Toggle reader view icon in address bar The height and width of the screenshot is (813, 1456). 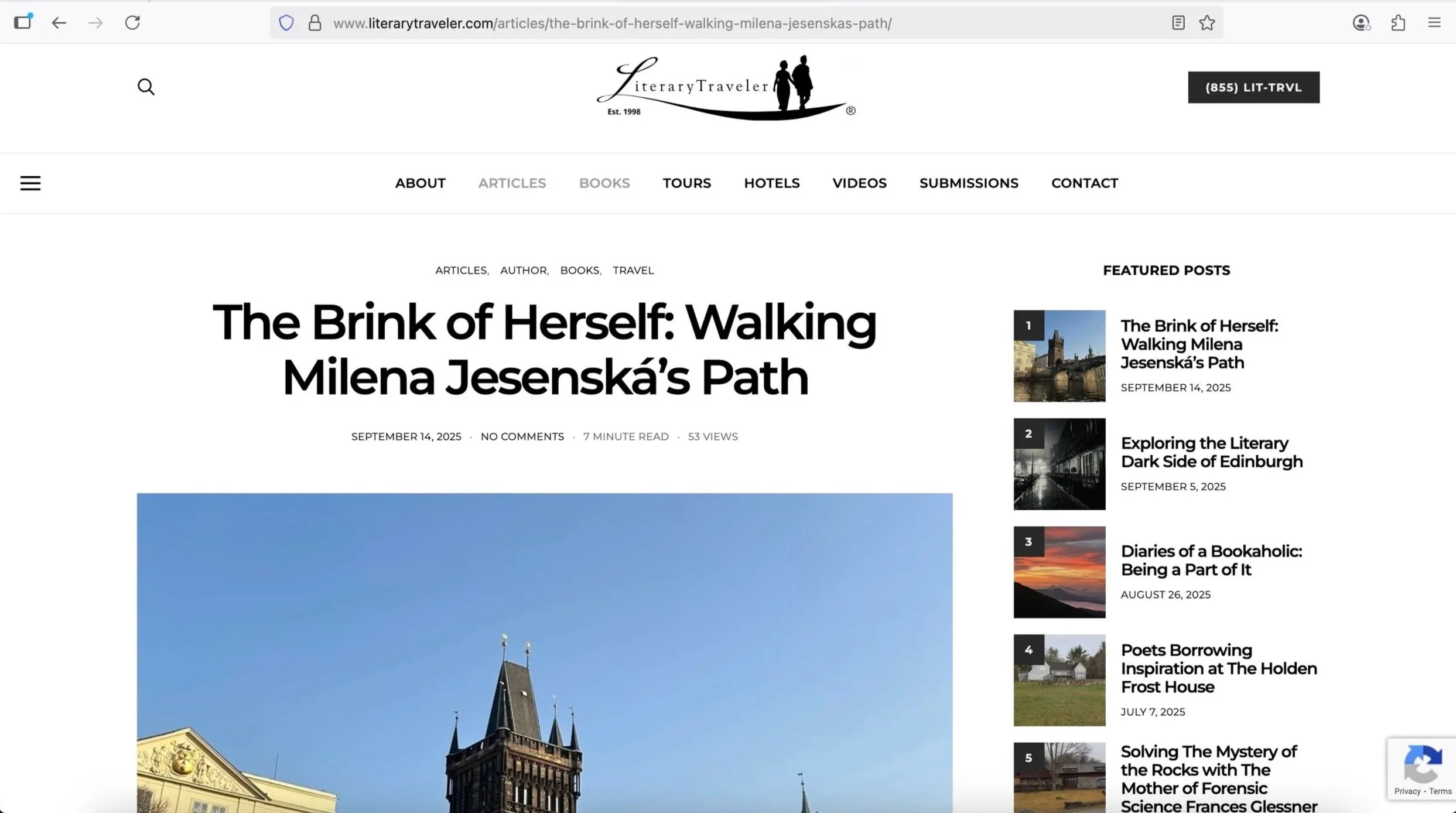pyautogui.click(x=1178, y=23)
